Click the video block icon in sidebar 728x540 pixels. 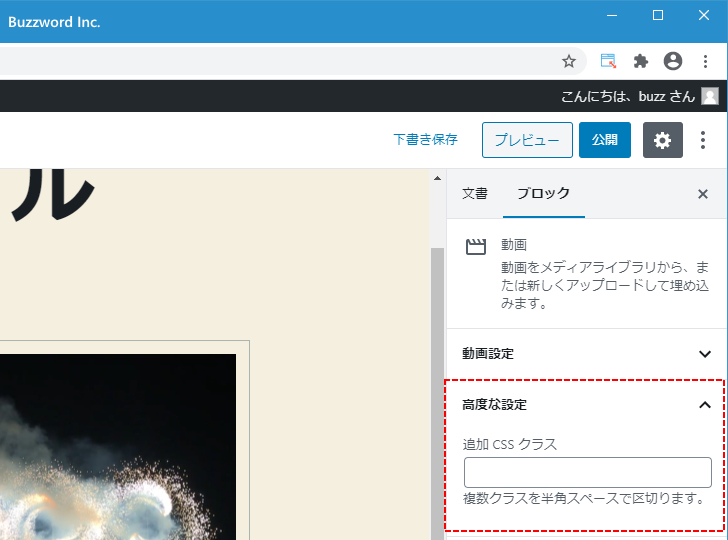tap(476, 246)
